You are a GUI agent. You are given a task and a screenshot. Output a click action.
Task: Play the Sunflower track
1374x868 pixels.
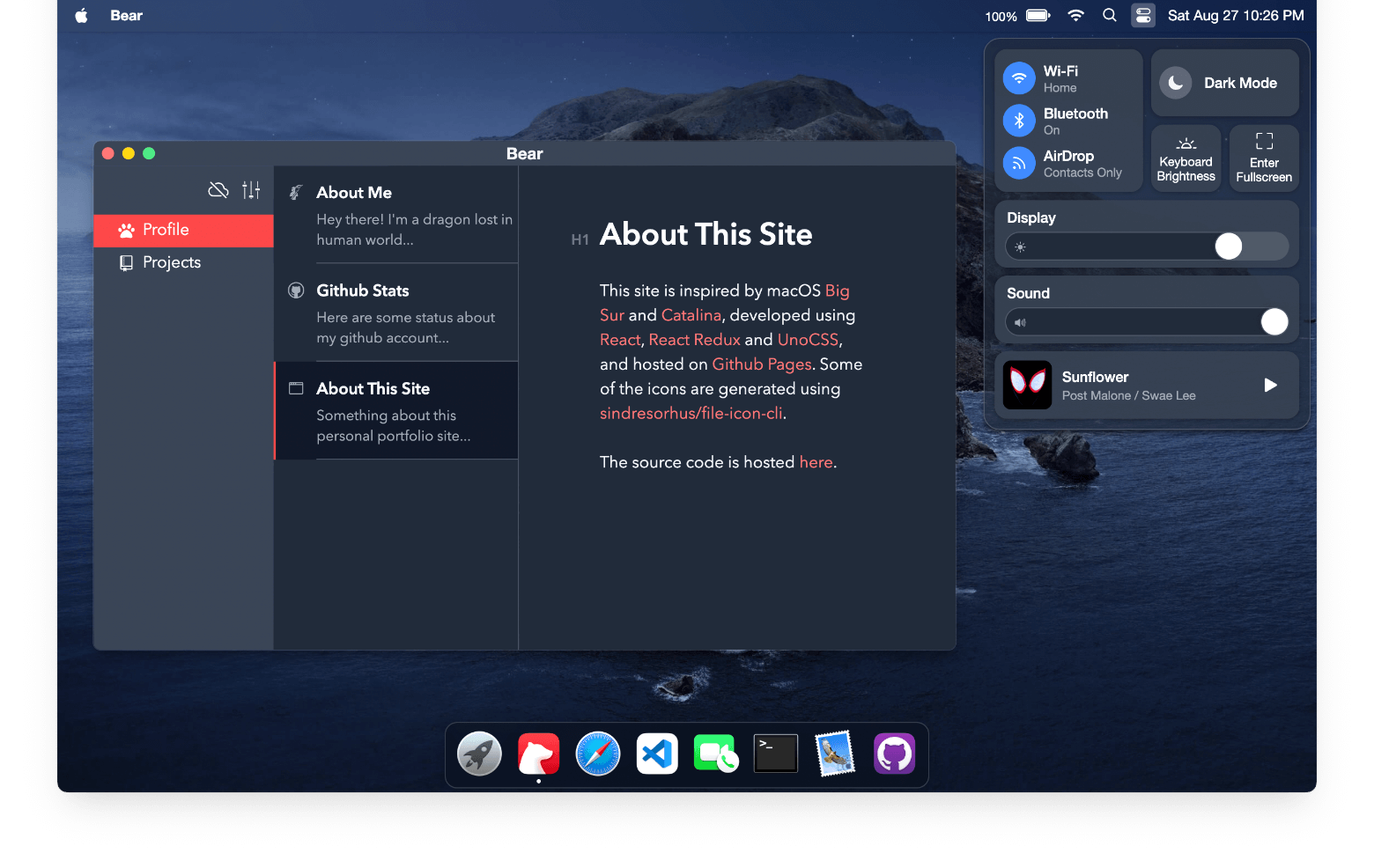1270,385
